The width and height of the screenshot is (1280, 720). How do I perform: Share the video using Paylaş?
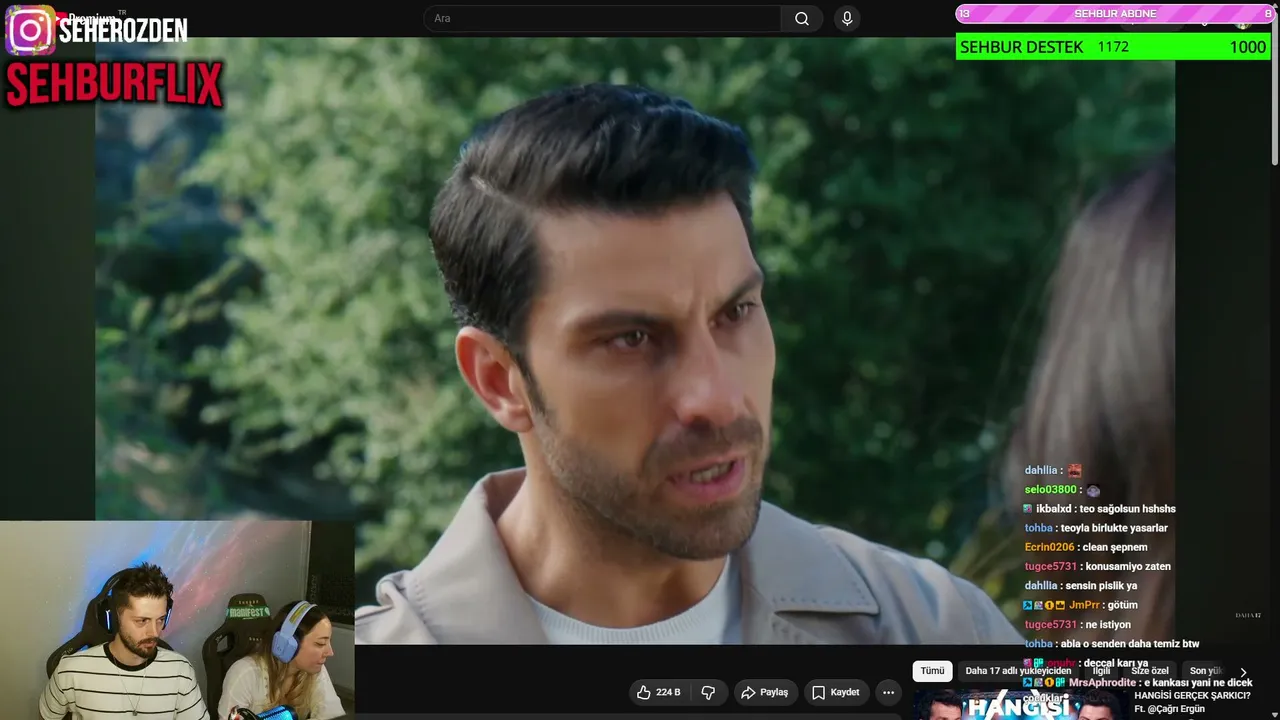pos(765,692)
